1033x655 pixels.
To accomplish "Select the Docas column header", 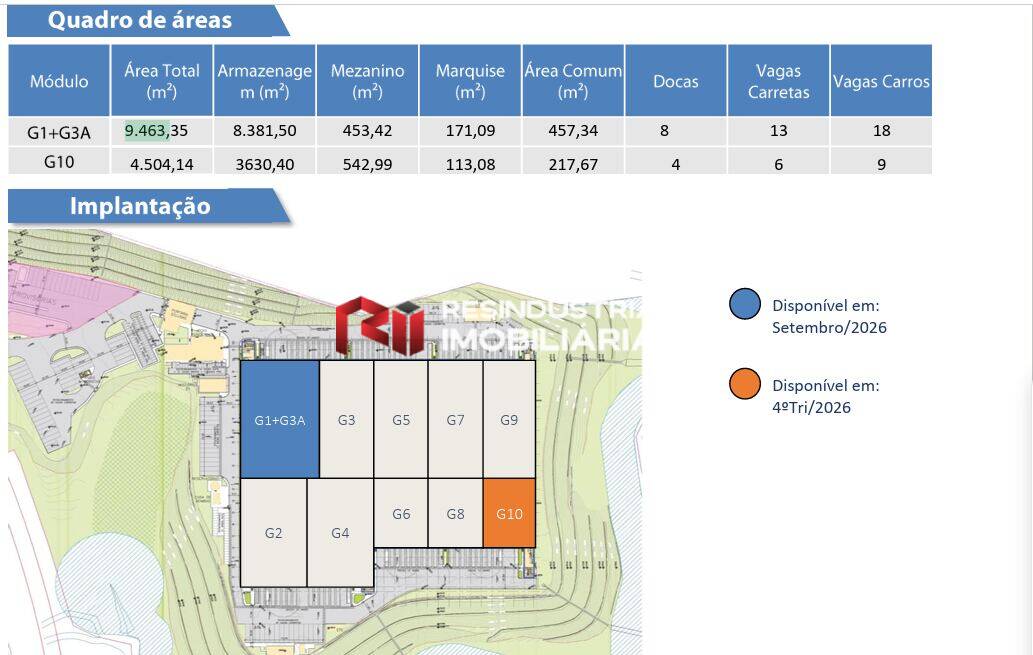I will tap(675, 80).
